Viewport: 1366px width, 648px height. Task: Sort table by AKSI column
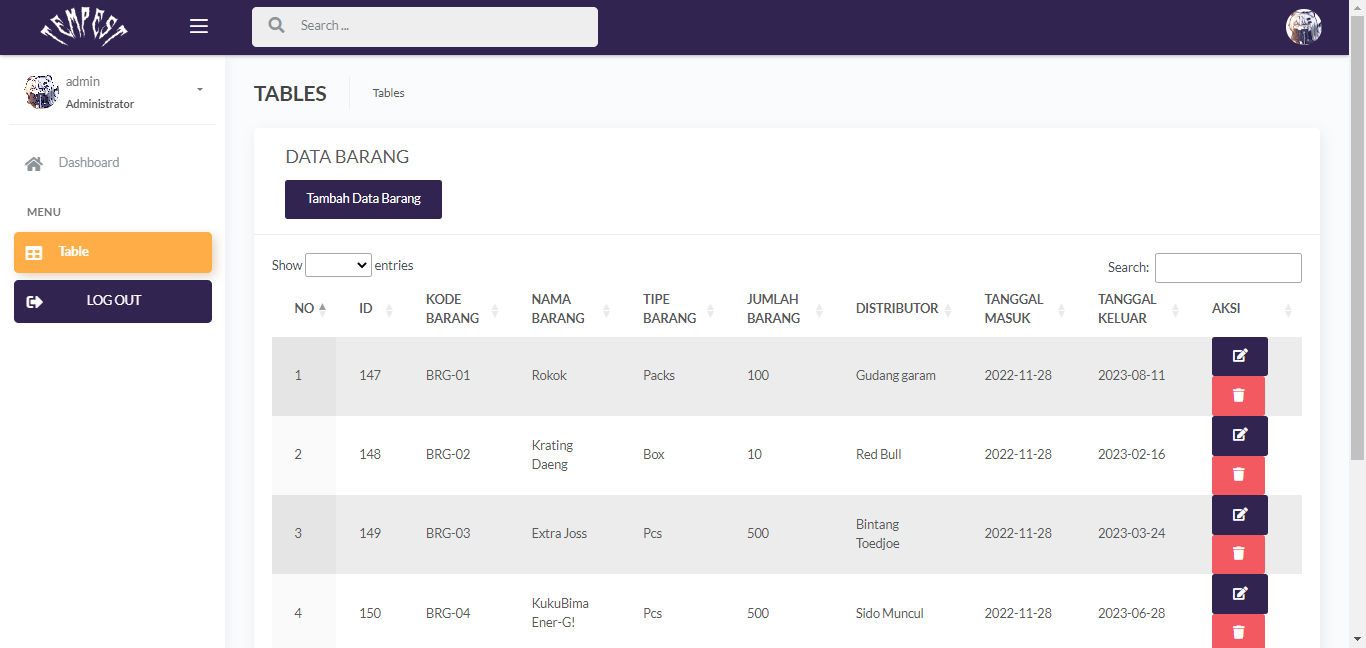click(1245, 309)
